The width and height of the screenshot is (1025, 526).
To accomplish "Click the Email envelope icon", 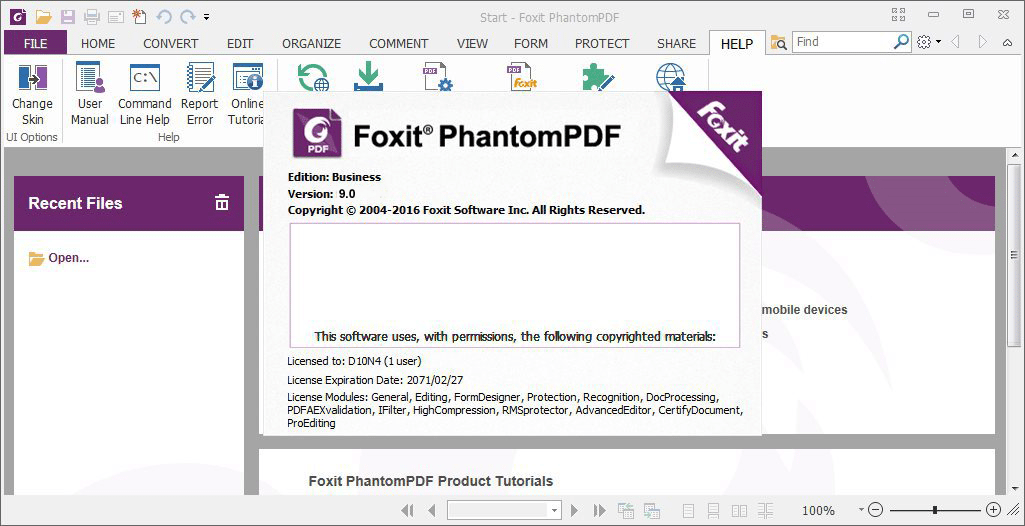I will point(116,16).
